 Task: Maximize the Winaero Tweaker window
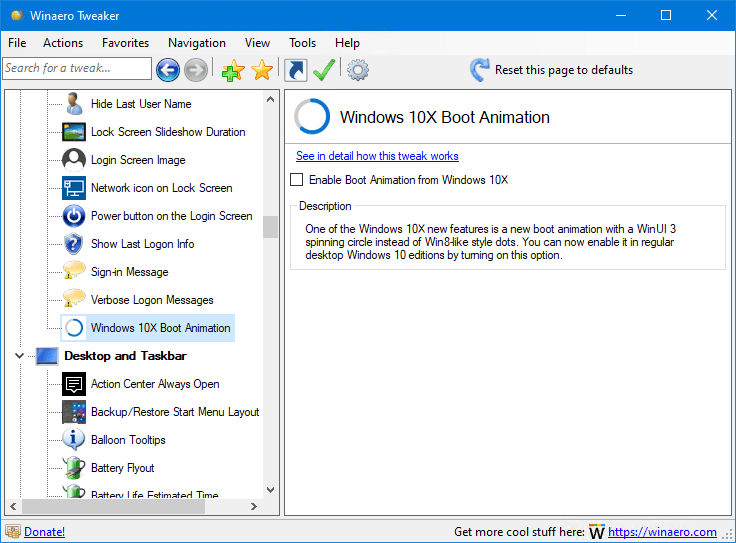click(x=666, y=15)
